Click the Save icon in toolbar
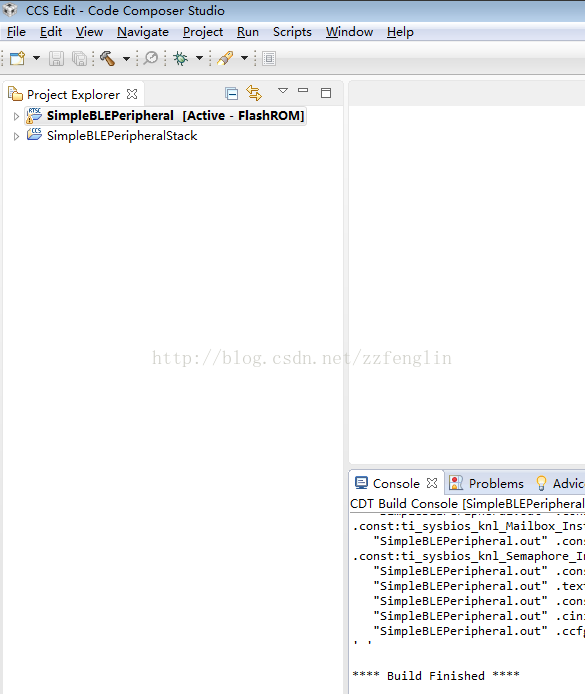 tap(56, 58)
